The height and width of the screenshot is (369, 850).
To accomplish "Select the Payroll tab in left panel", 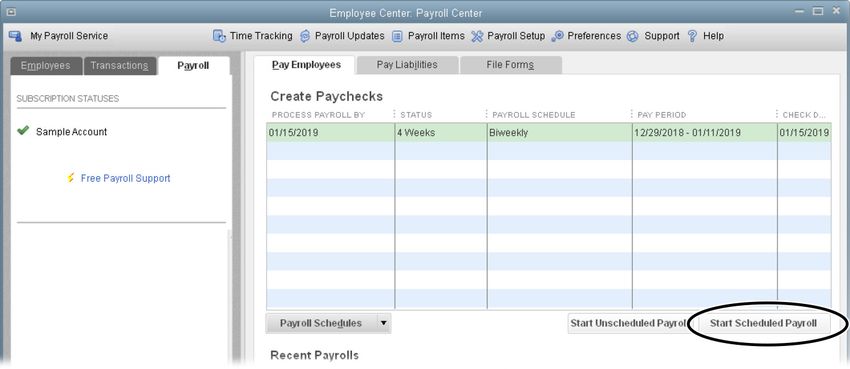I will click(x=194, y=66).
